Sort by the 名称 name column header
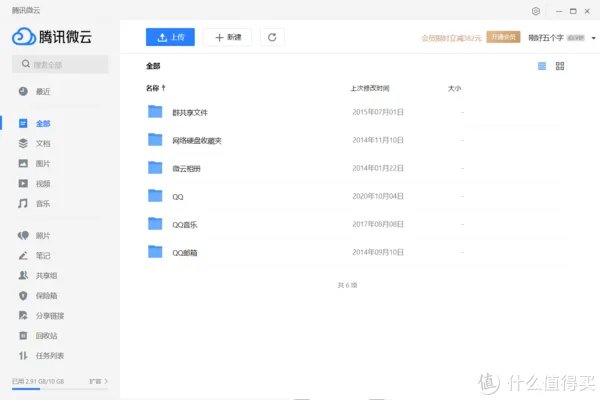Screen dimensions: 600x400 155,88
